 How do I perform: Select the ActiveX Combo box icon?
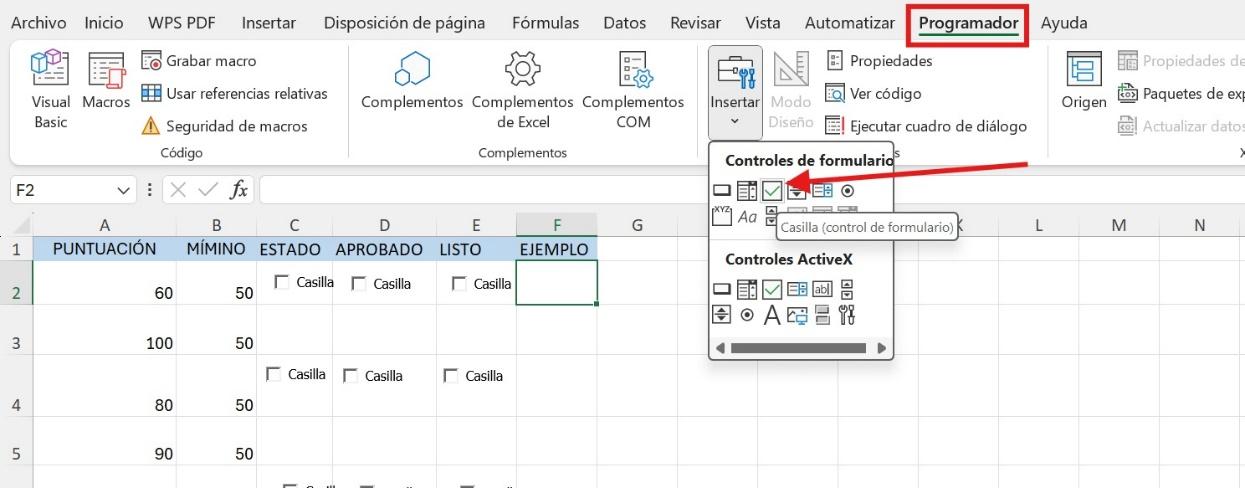pyautogui.click(x=747, y=290)
